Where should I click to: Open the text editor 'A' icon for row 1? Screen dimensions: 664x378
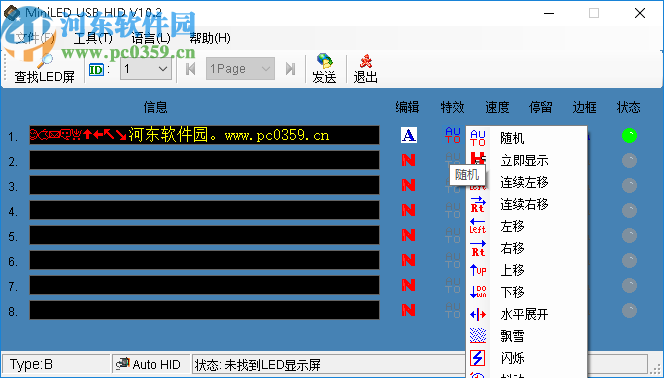click(x=409, y=135)
